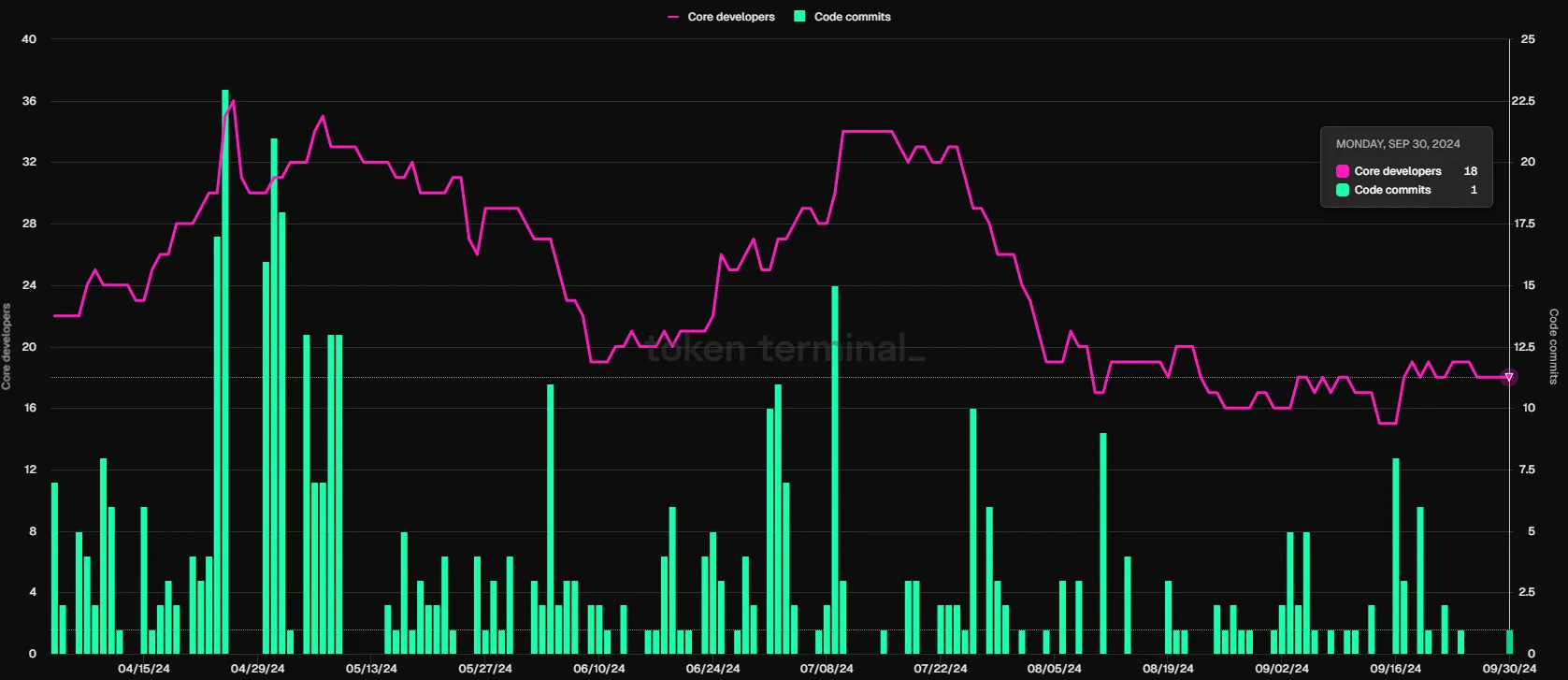Select the highlighted data point ending the pink line
Screen dimensions: 1568x680
click(1508, 377)
